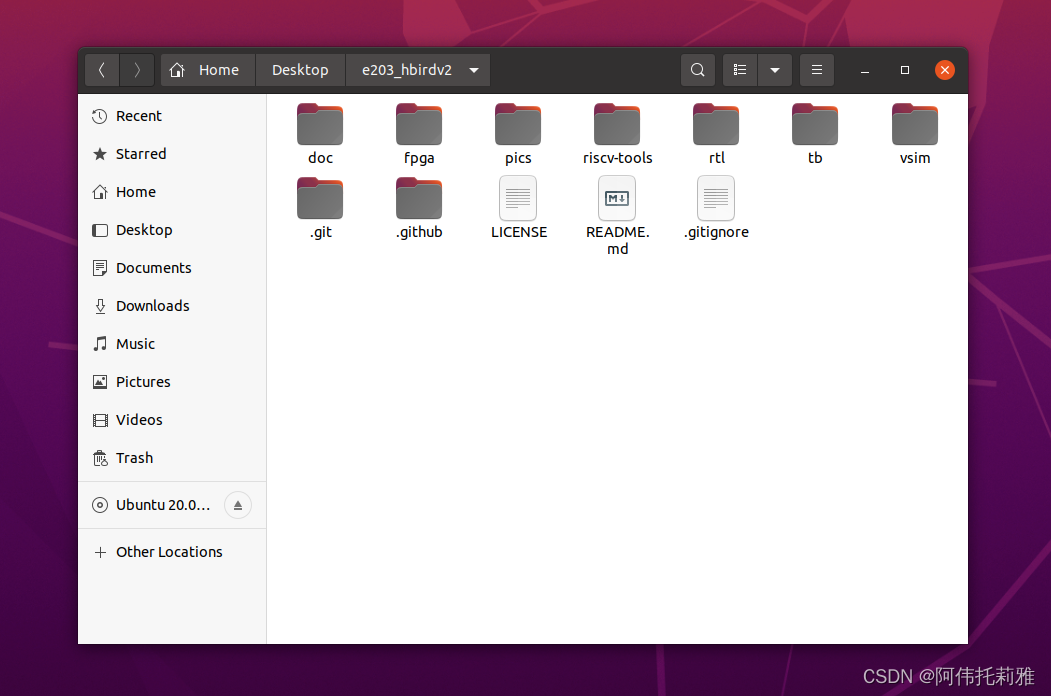
Task: Open Trash in the sidebar
Action: coord(172,458)
